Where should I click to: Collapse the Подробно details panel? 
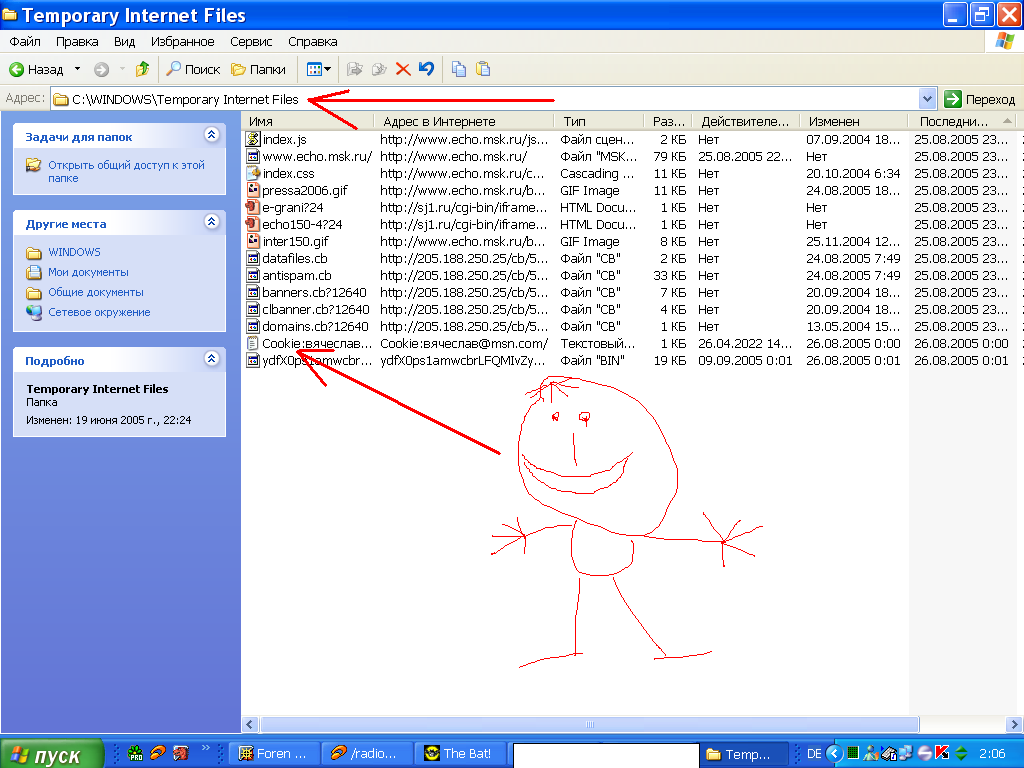coord(212,358)
